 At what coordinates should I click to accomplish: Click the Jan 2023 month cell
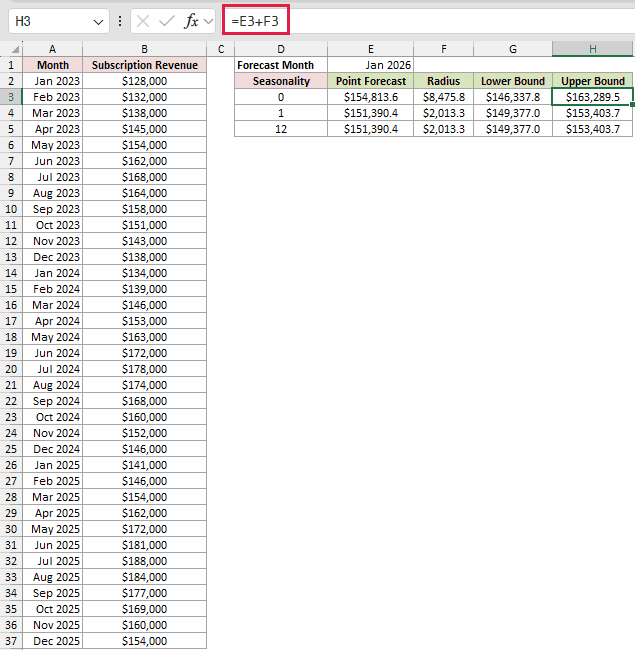53,81
